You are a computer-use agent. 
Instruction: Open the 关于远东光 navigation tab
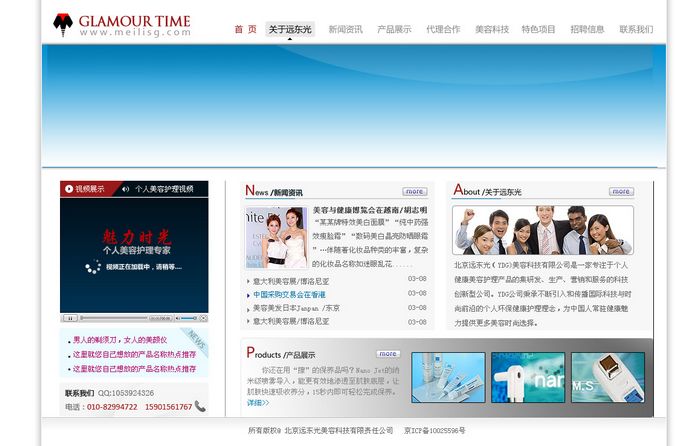[x=290, y=30]
